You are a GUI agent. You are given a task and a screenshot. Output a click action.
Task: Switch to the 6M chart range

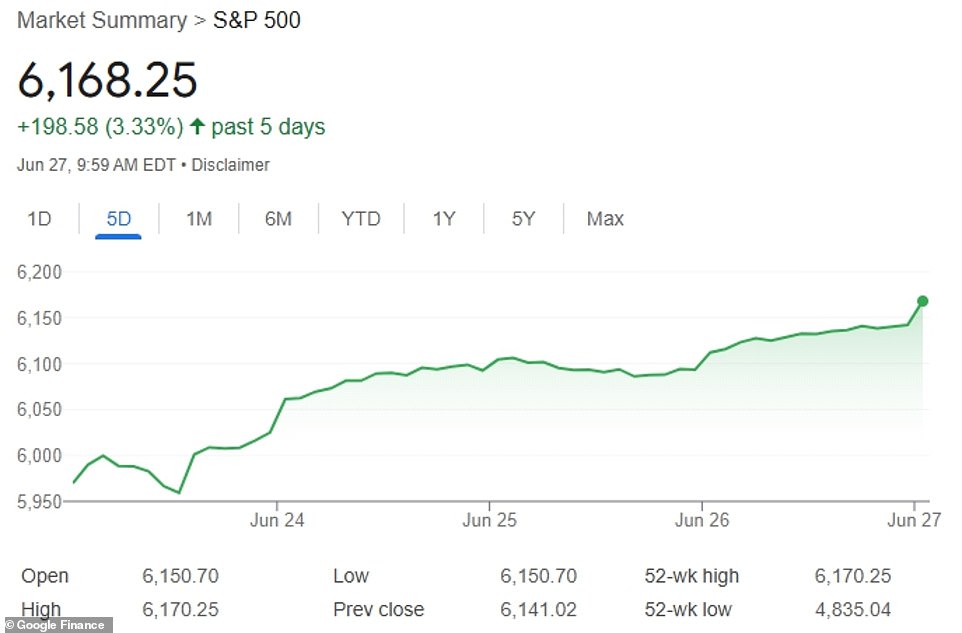click(278, 218)
